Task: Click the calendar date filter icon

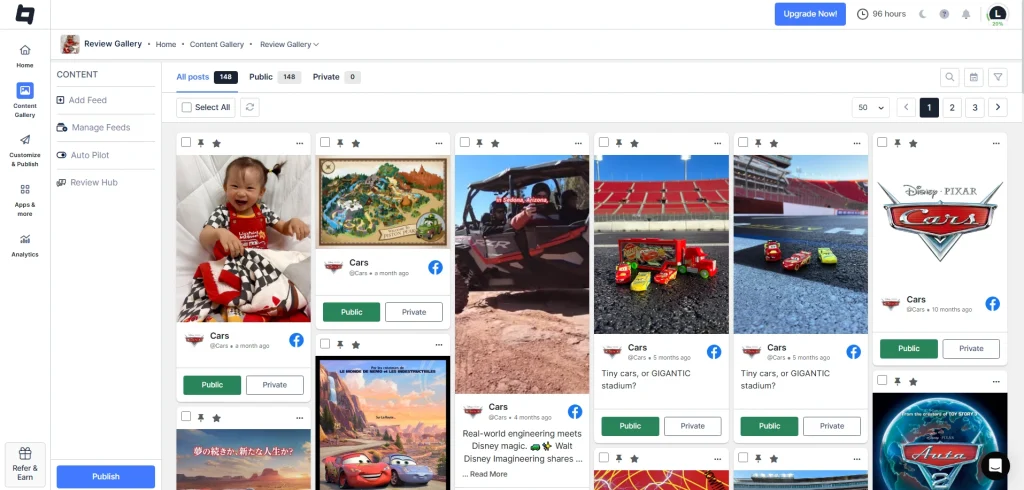Action: [973, 77]
